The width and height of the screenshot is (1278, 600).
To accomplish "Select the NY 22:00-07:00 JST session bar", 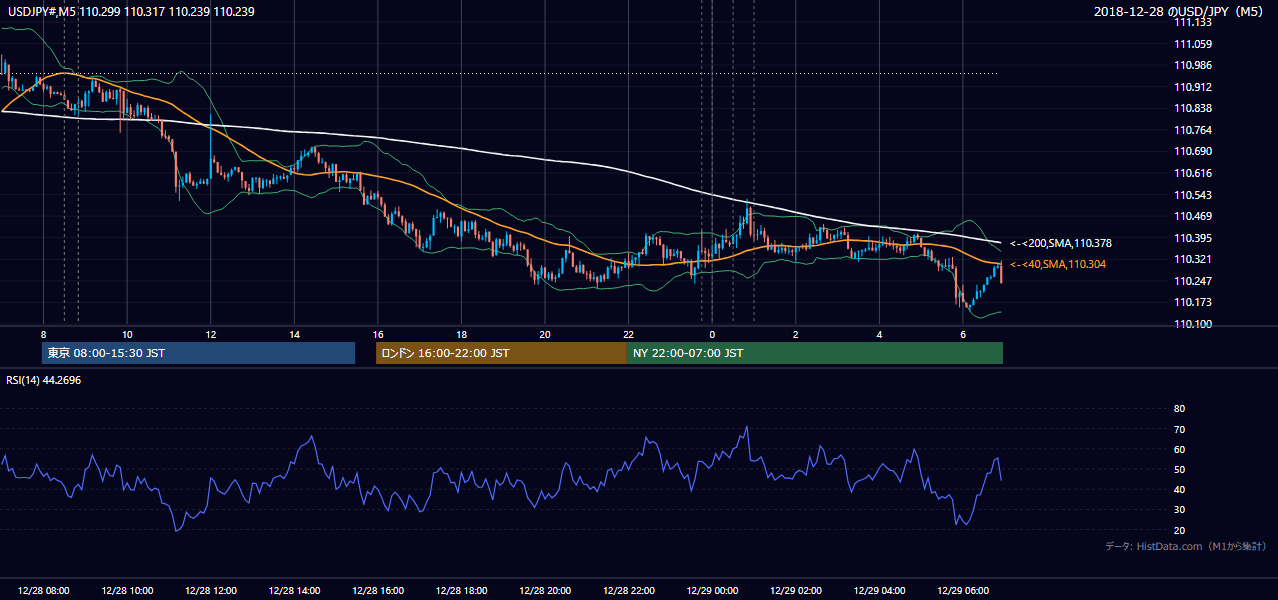I will [815, 353].
